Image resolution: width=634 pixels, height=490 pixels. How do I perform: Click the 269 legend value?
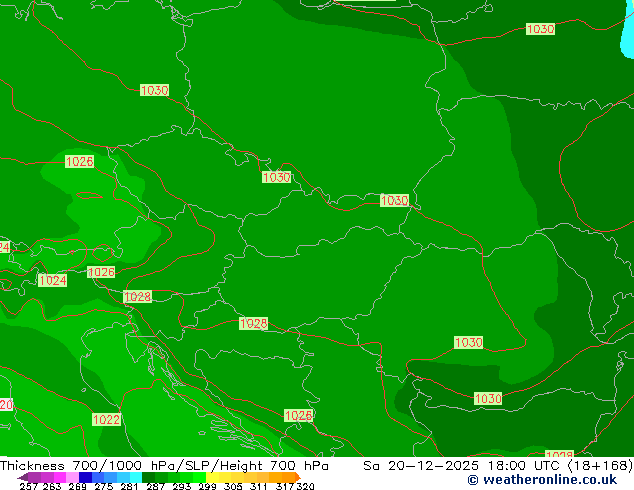[x=78, y=486]
